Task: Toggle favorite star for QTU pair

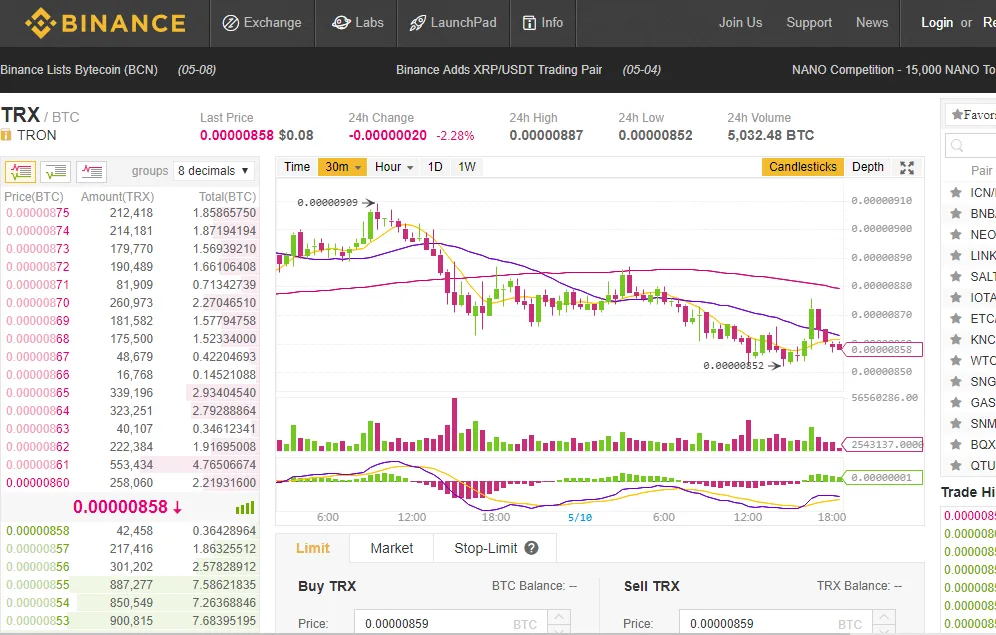Action: 955,465
